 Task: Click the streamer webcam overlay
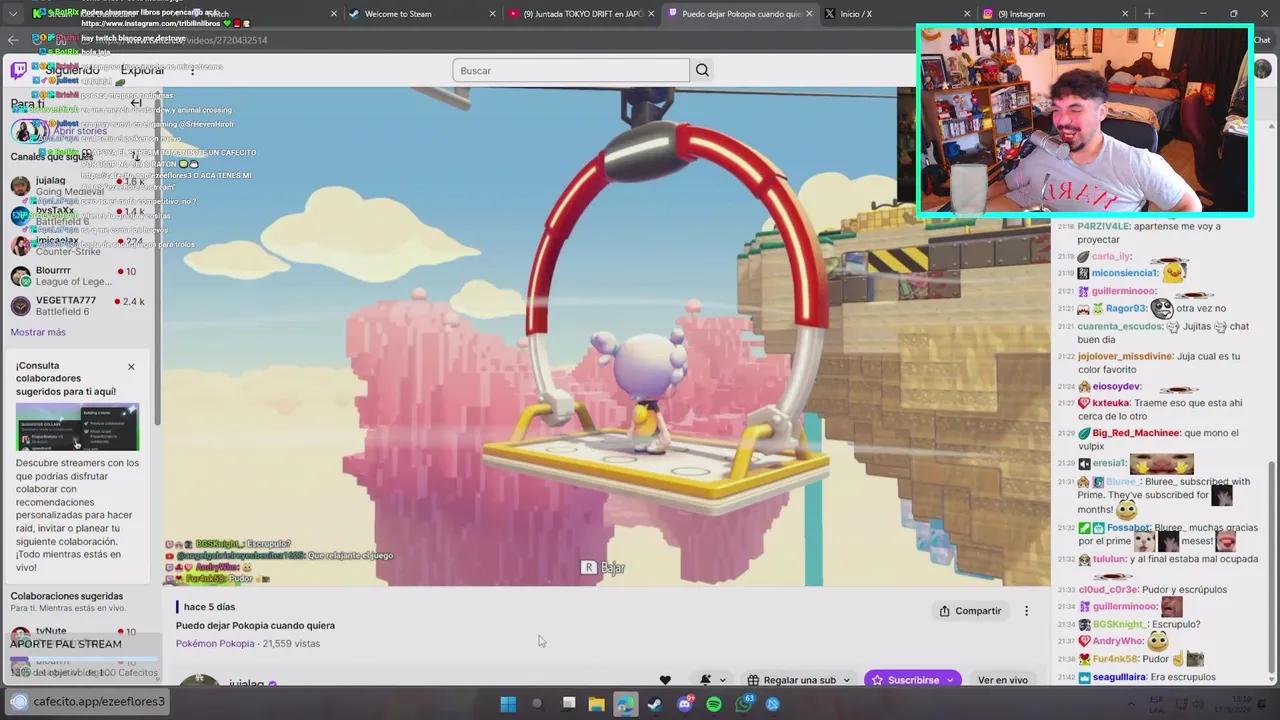(1085, 121)
